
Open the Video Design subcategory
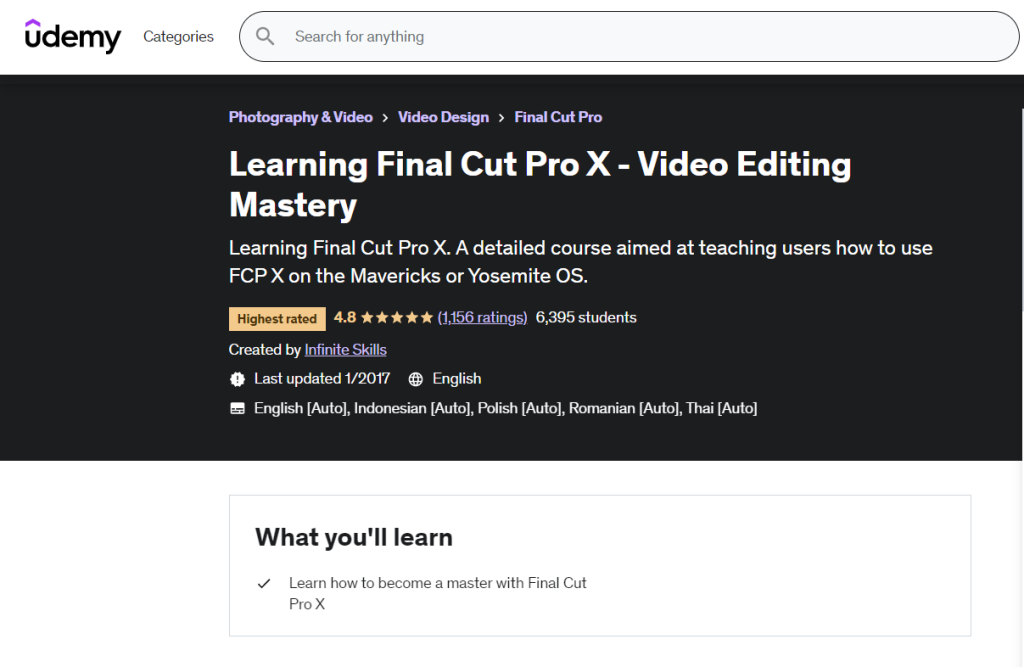pyautogui.click(x=444, y=117)
